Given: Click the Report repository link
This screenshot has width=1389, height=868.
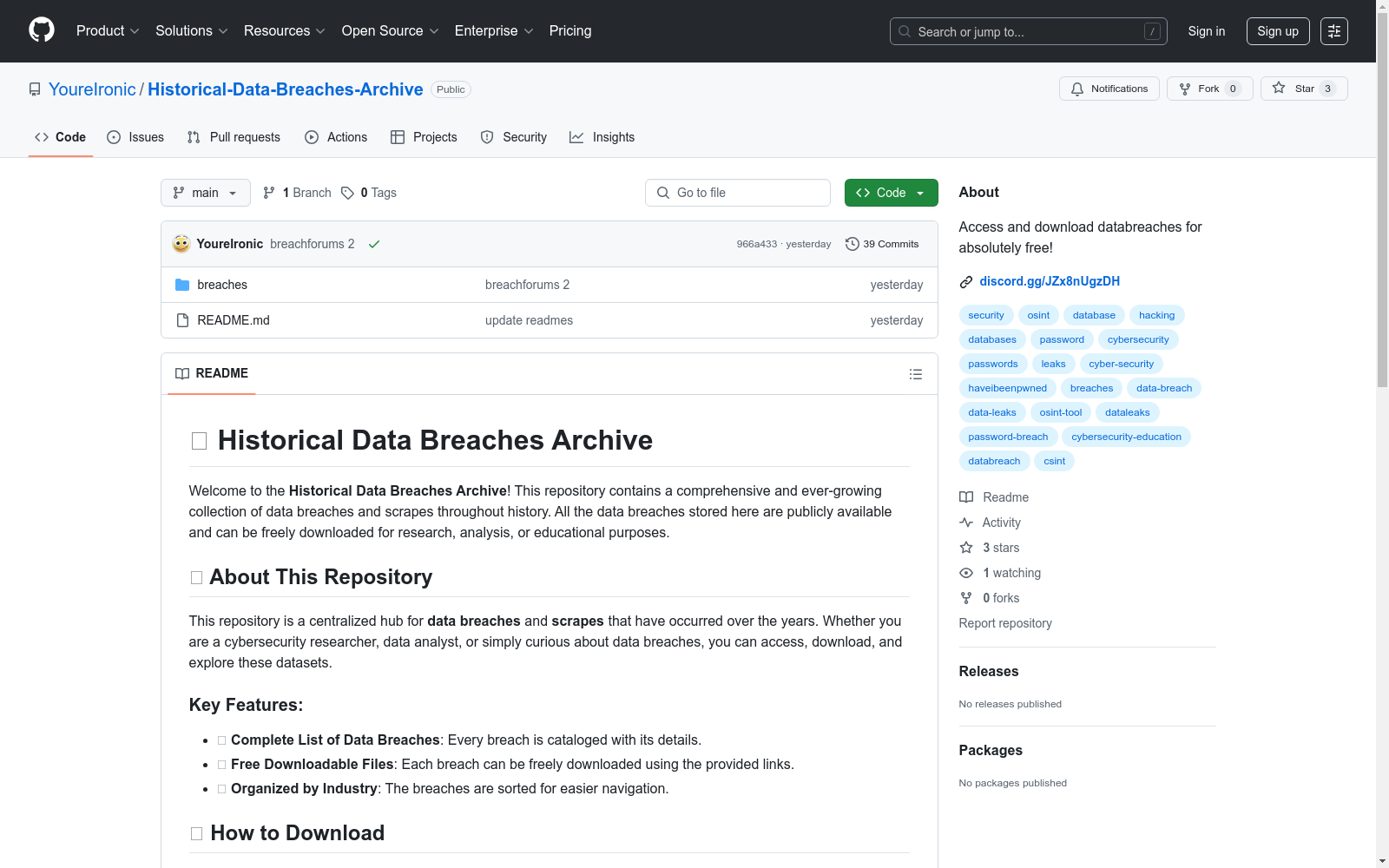Looking at the screenshot, I should (x=1005, y=623).
